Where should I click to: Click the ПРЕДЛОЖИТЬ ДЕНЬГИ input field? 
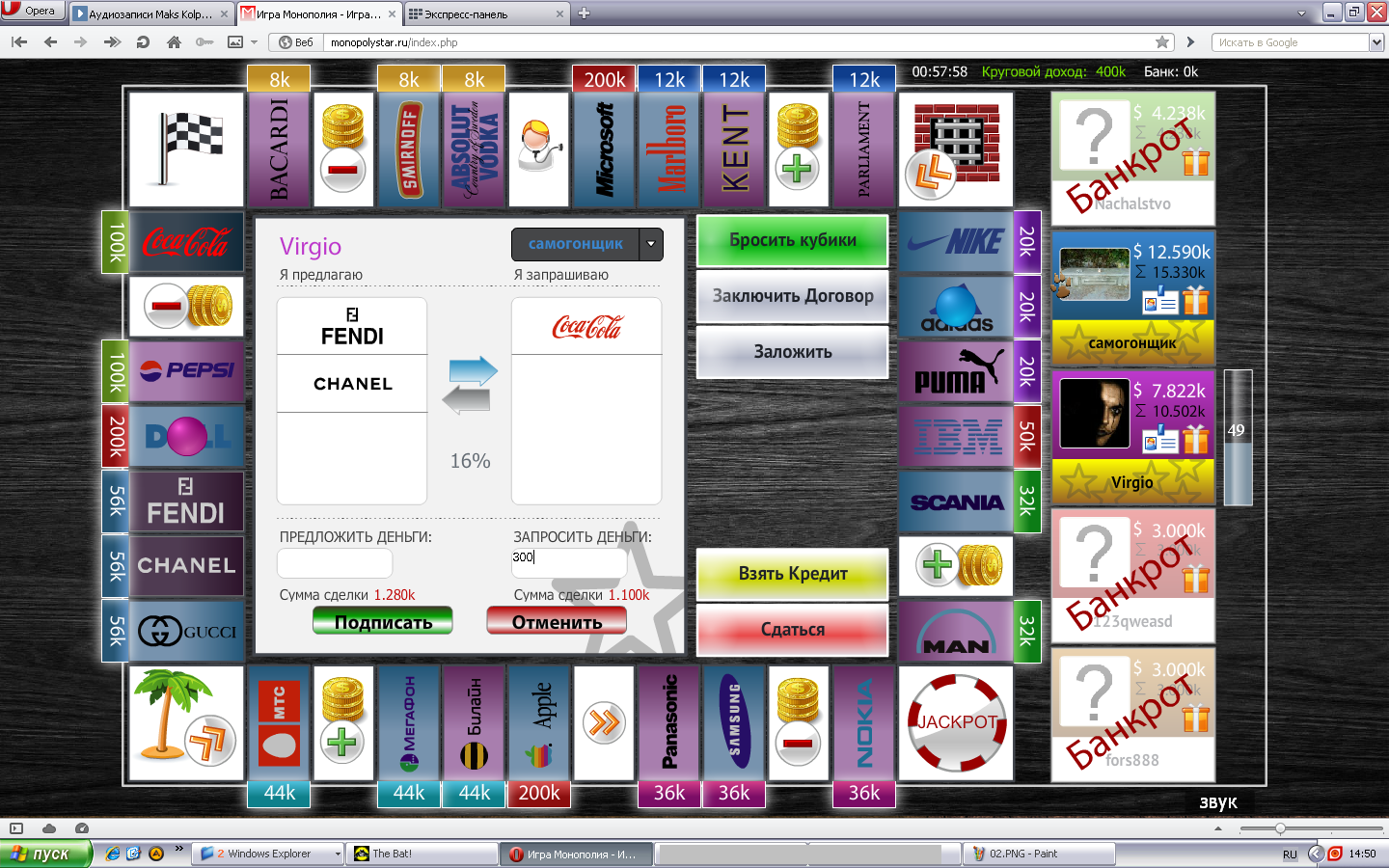(x=335, y=562)
